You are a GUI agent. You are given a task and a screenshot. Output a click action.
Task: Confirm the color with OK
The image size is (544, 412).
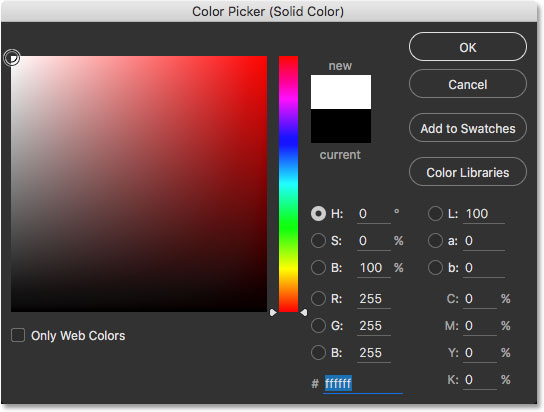pyautogui.click(x=468, y=47)
